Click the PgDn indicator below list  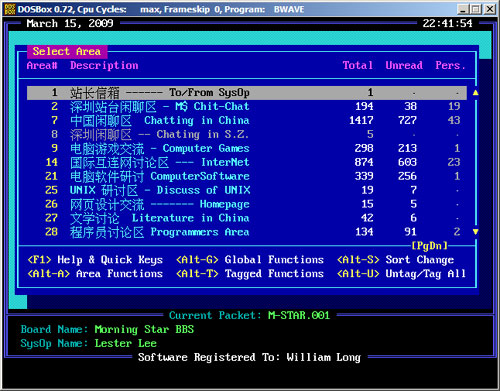click(430, 246)
